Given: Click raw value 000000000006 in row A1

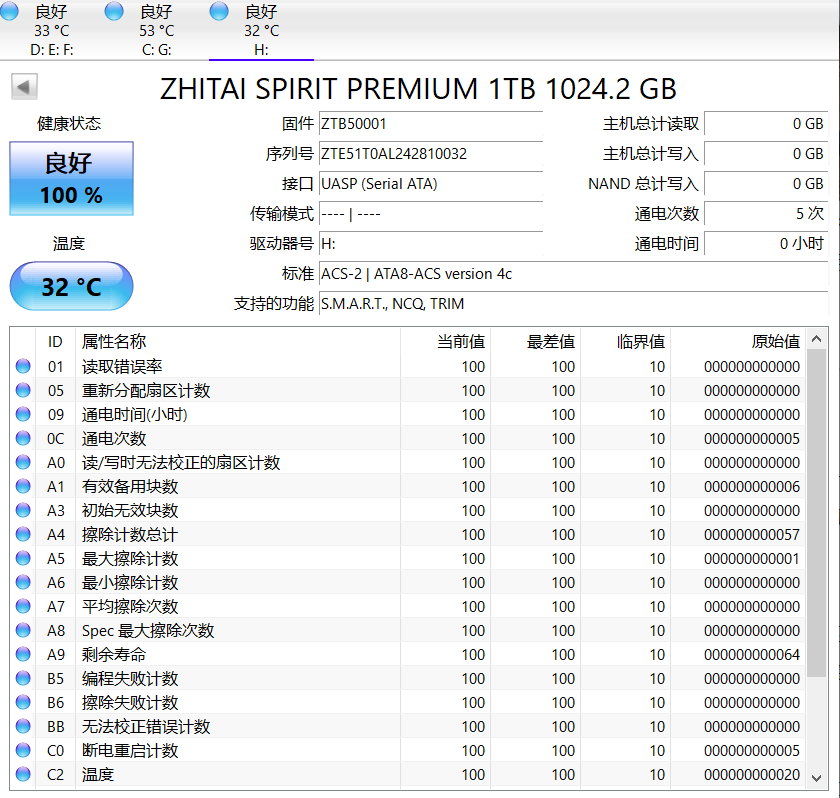Looking at the screenshot, I should [752, 486].
